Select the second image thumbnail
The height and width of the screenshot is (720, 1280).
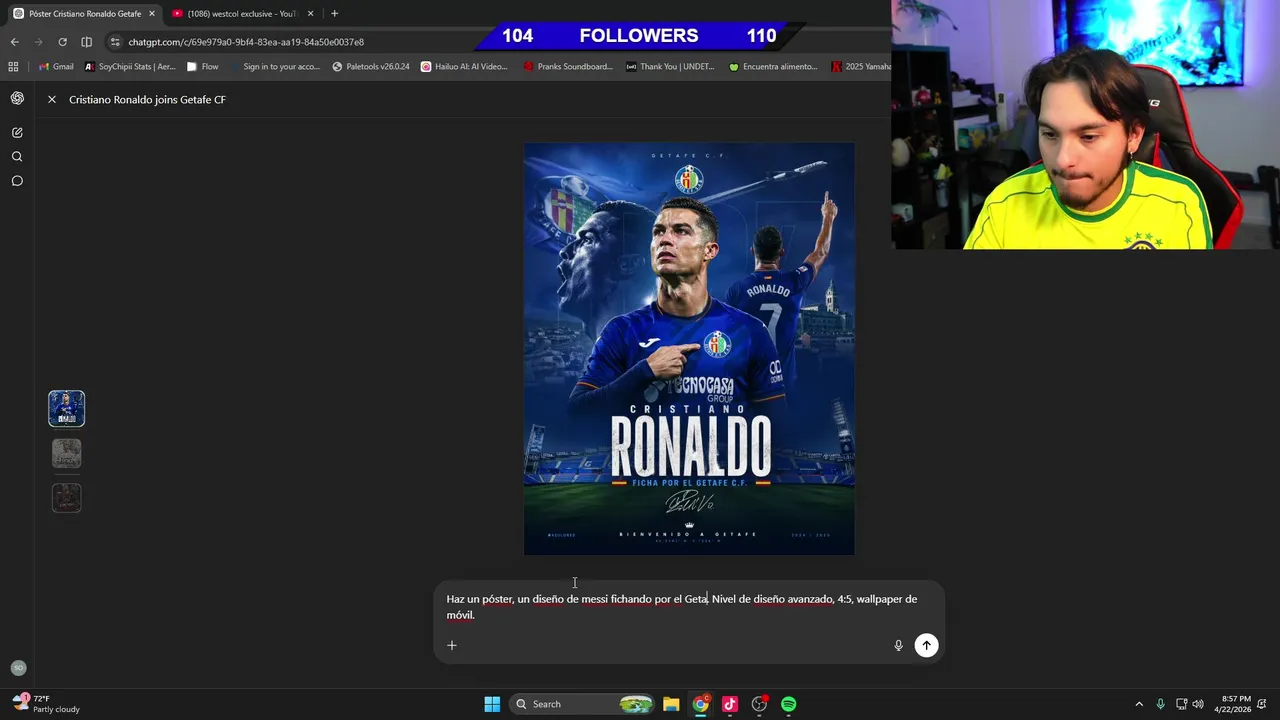[67, 453]
